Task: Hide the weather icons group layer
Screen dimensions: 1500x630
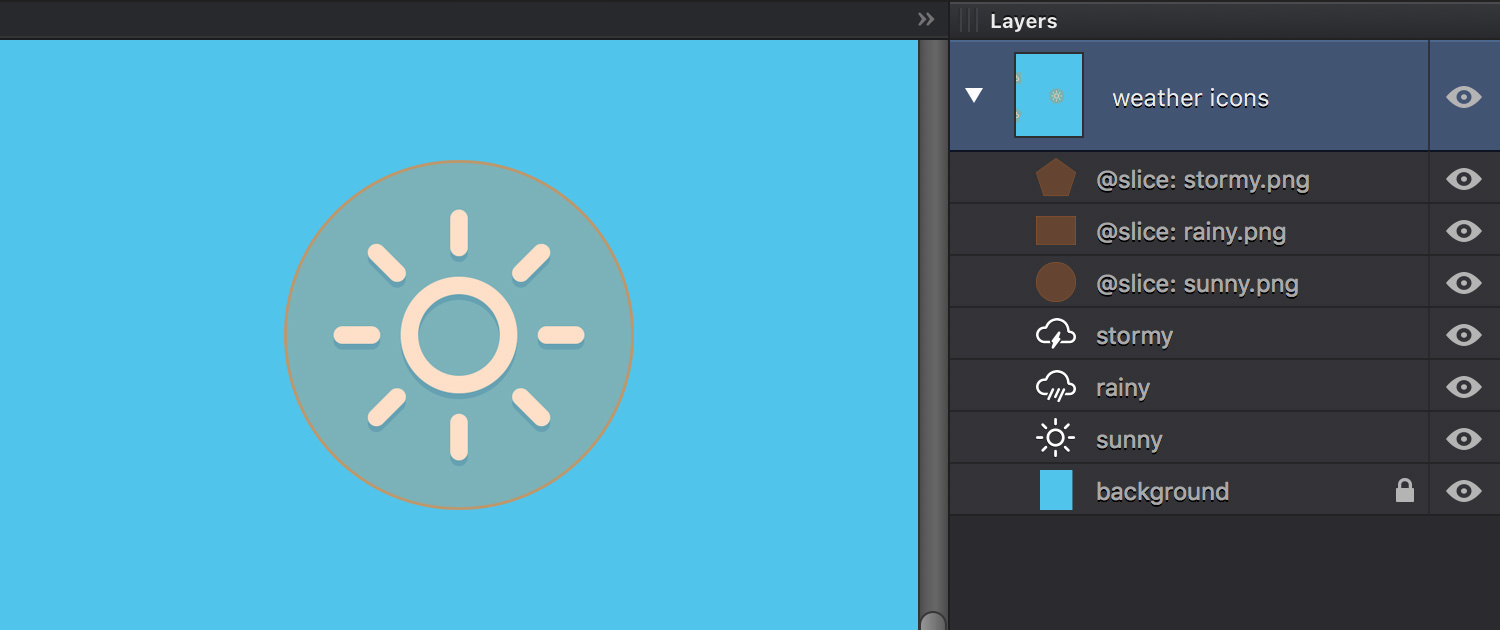Action: (x=1464, y=97)
